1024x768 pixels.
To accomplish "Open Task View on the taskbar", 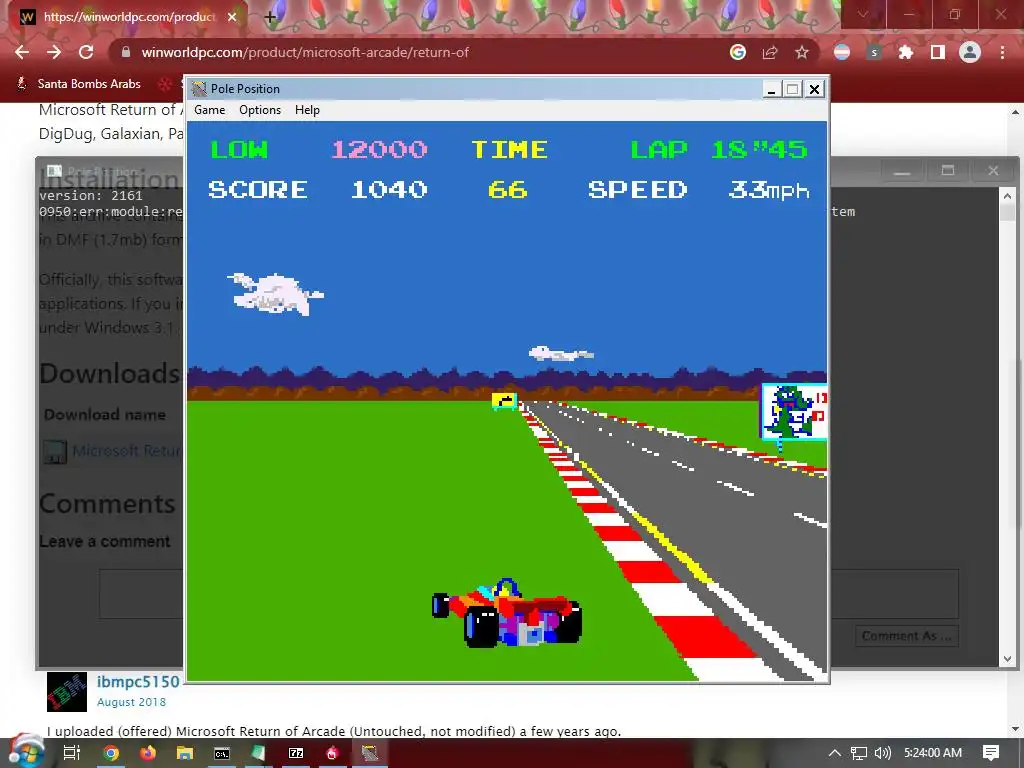I will point(71,753).
